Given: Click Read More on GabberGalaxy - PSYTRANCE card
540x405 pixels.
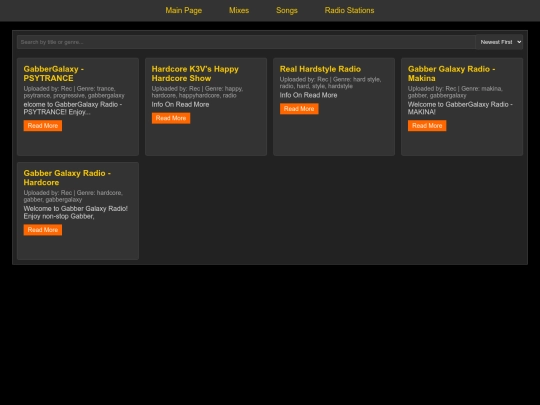Looking at the screenshot, I should 43,126.
